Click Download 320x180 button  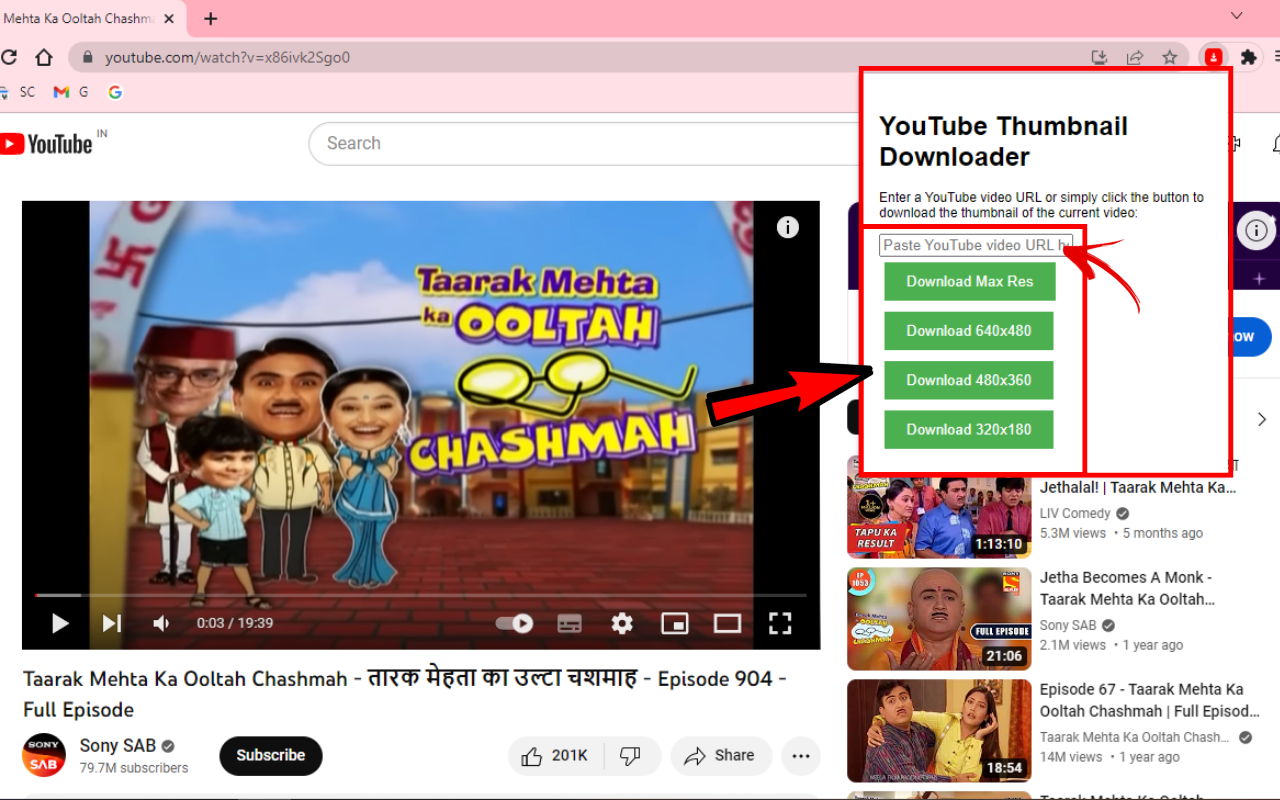coord(969,429)
